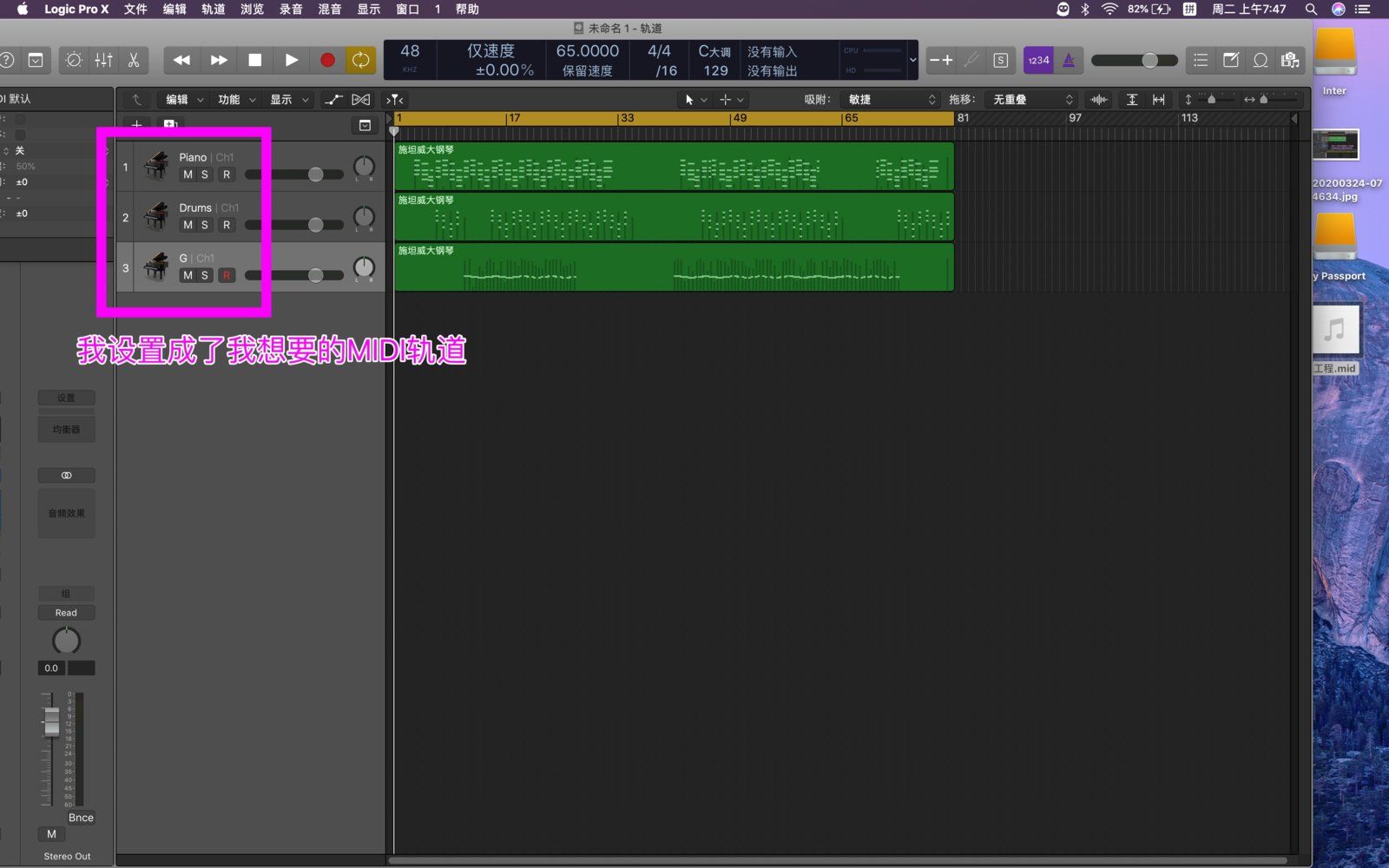Mute the Piano track

188,174
